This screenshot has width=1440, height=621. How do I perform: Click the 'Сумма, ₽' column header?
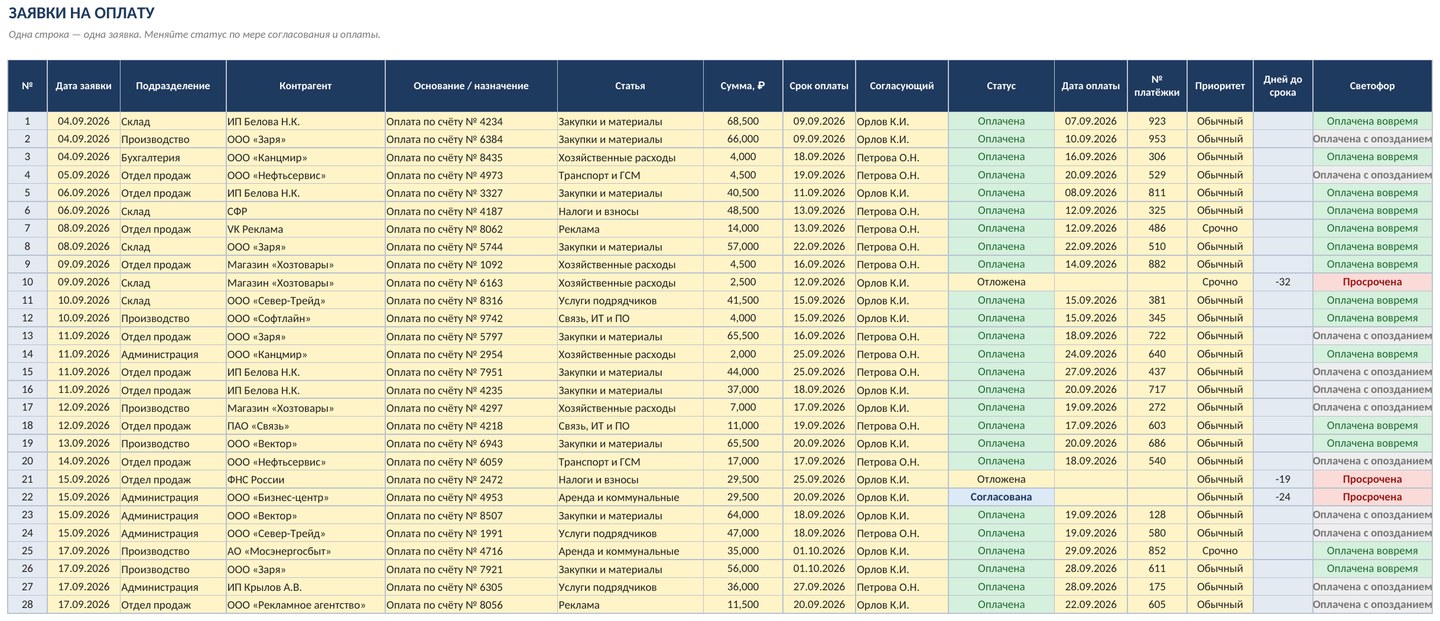743,86
